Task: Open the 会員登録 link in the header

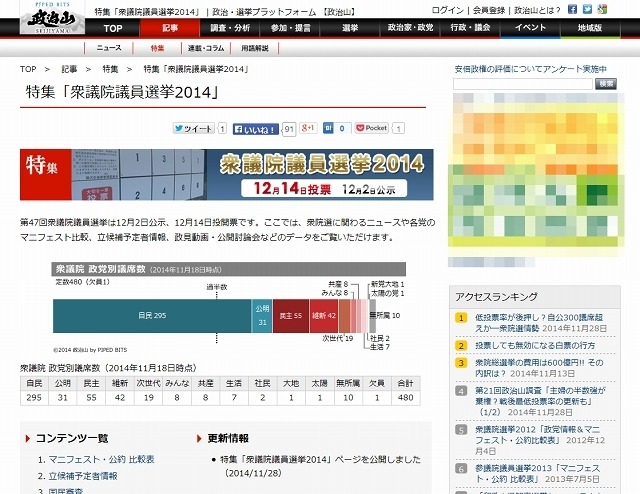Action: (x=489, y=9)
